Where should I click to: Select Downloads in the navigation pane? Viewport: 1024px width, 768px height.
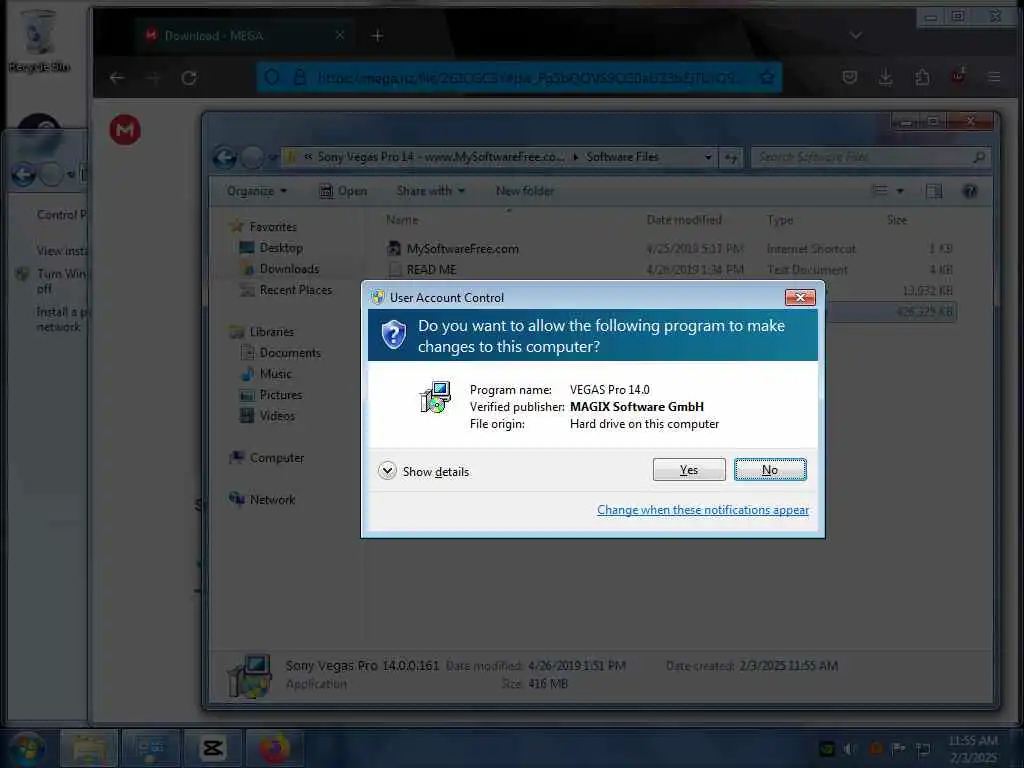point(289,269)
